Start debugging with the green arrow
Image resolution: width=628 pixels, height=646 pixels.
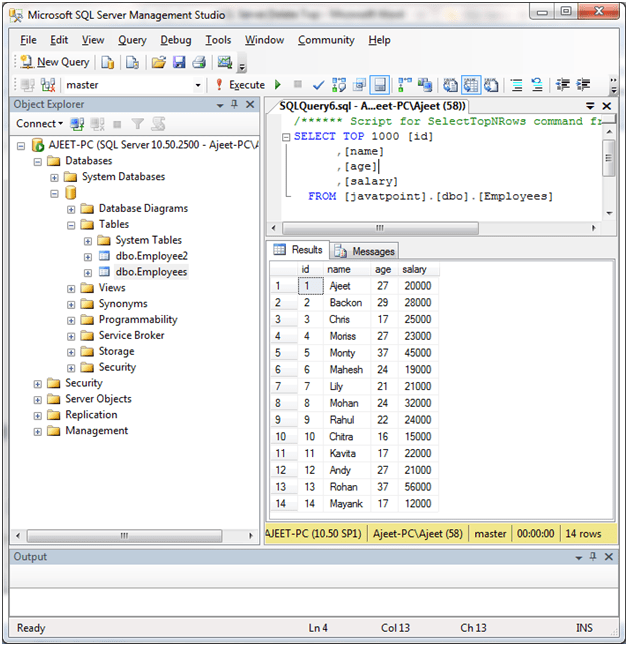pos(278,85)
